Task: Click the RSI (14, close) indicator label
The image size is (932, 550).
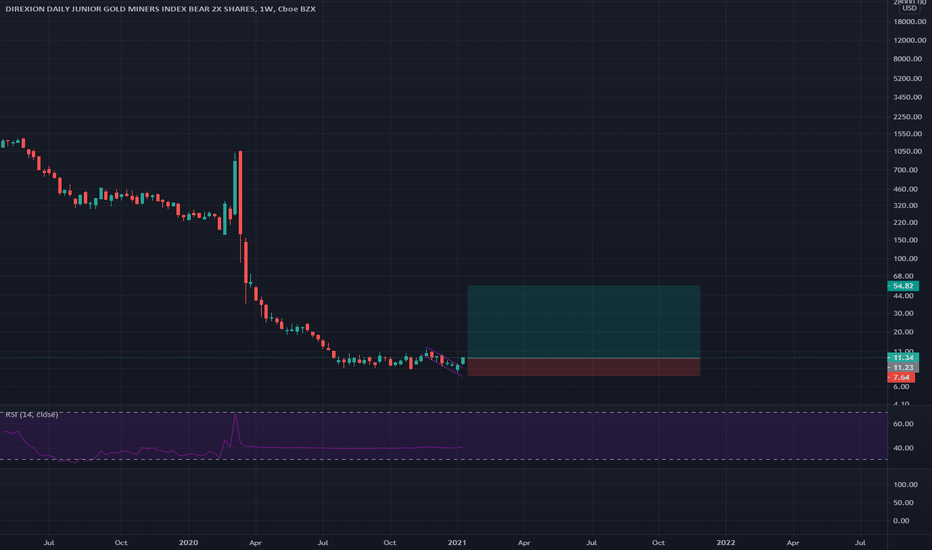Action: (32, 414)
